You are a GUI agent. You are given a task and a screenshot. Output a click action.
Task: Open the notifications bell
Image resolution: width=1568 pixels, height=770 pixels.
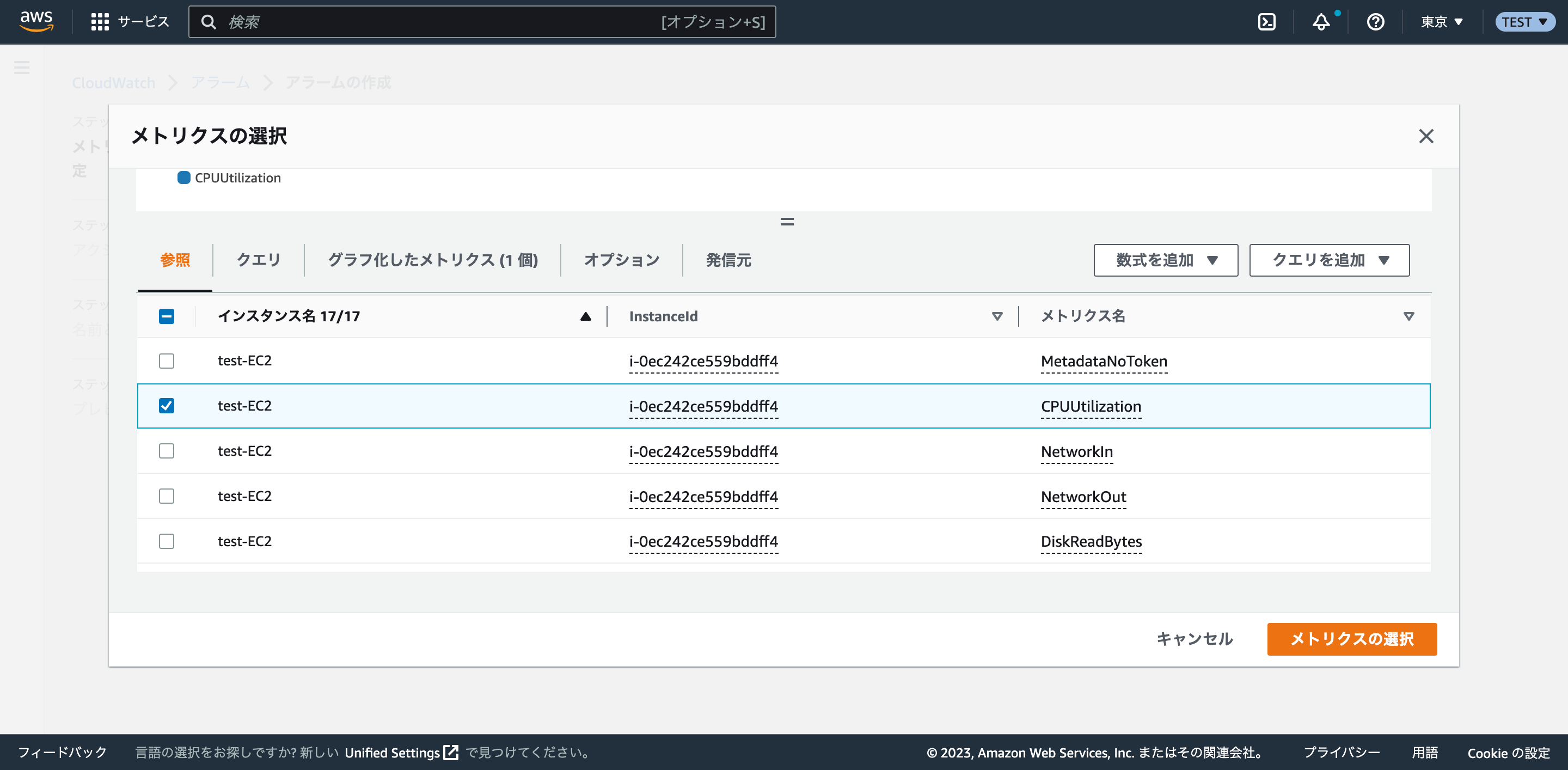(1321, 22)
